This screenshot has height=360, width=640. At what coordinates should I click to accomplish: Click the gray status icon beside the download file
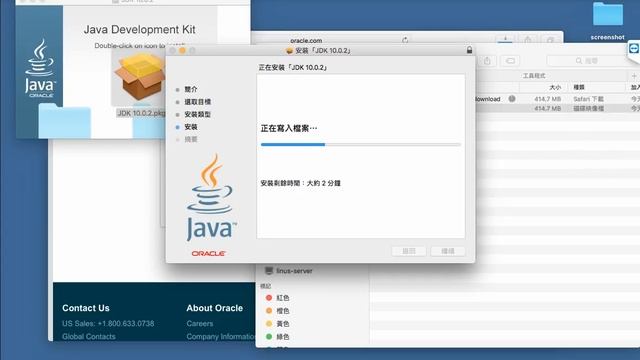pos(512,99)
